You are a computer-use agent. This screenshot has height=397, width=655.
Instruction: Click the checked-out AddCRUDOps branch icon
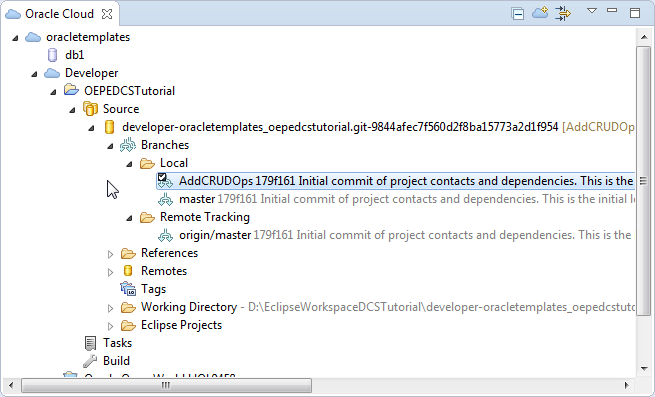(165, 181)
